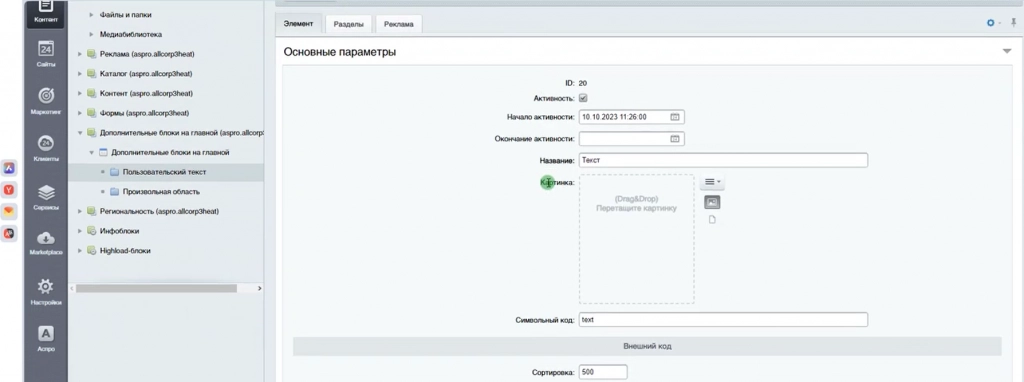Switch to the Реклама tab
This screenshot has height=382, width=1024.
[398, 24]
